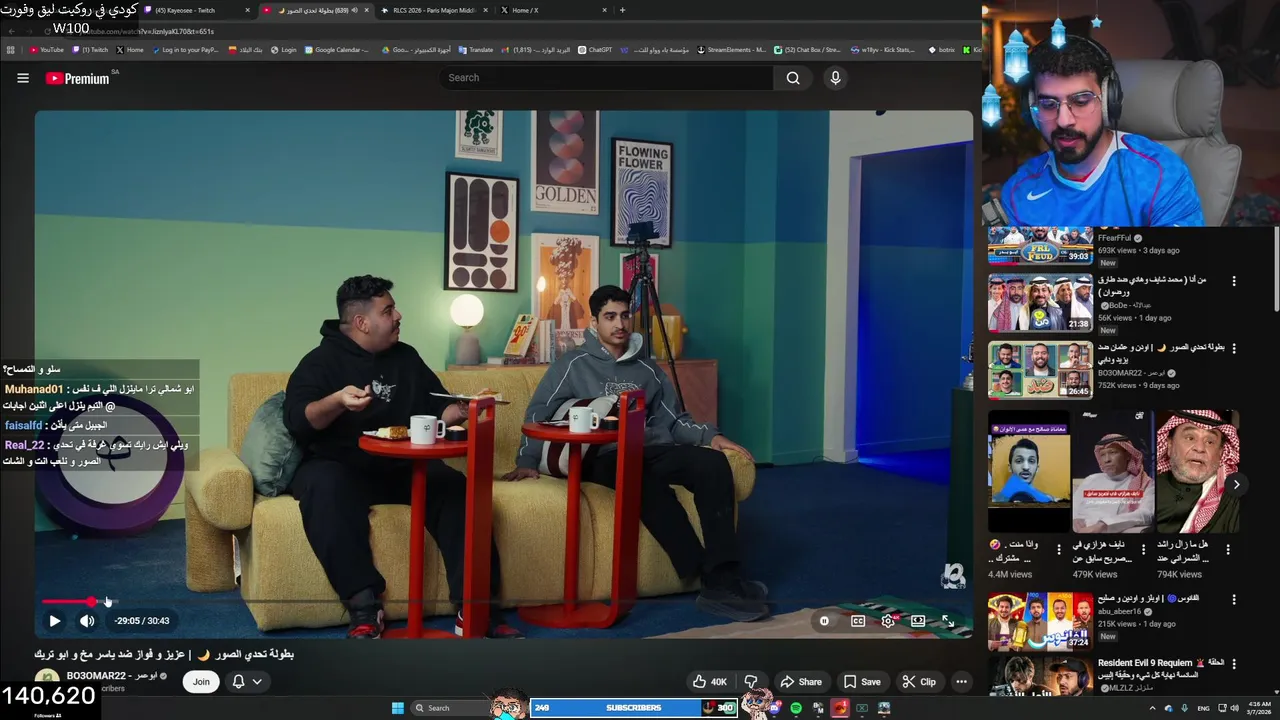
Task: Enter full screen mode
Action: (x=948, y=621)
